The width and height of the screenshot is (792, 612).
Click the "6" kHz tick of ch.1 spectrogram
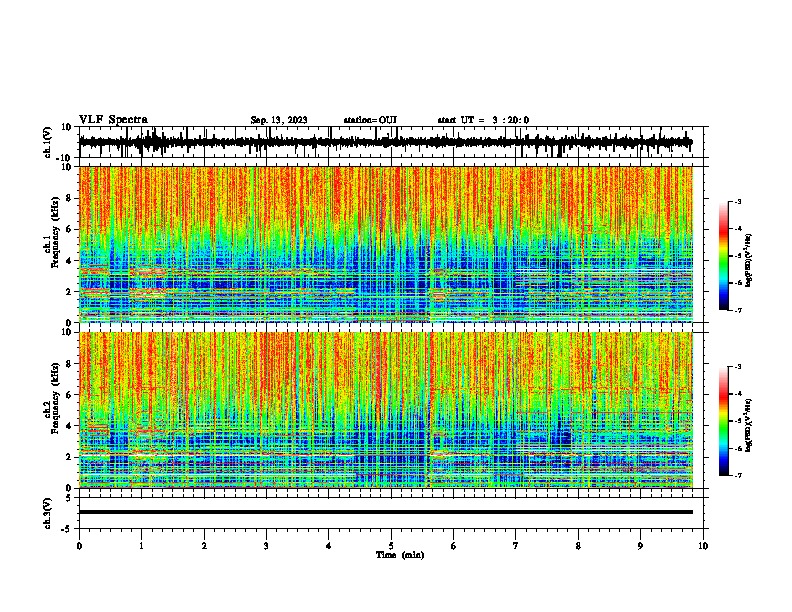click(x=70, y=229)
